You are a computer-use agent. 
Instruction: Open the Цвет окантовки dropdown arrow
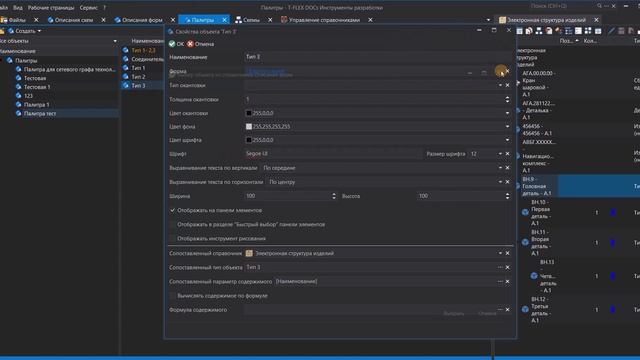click(507, 113)
